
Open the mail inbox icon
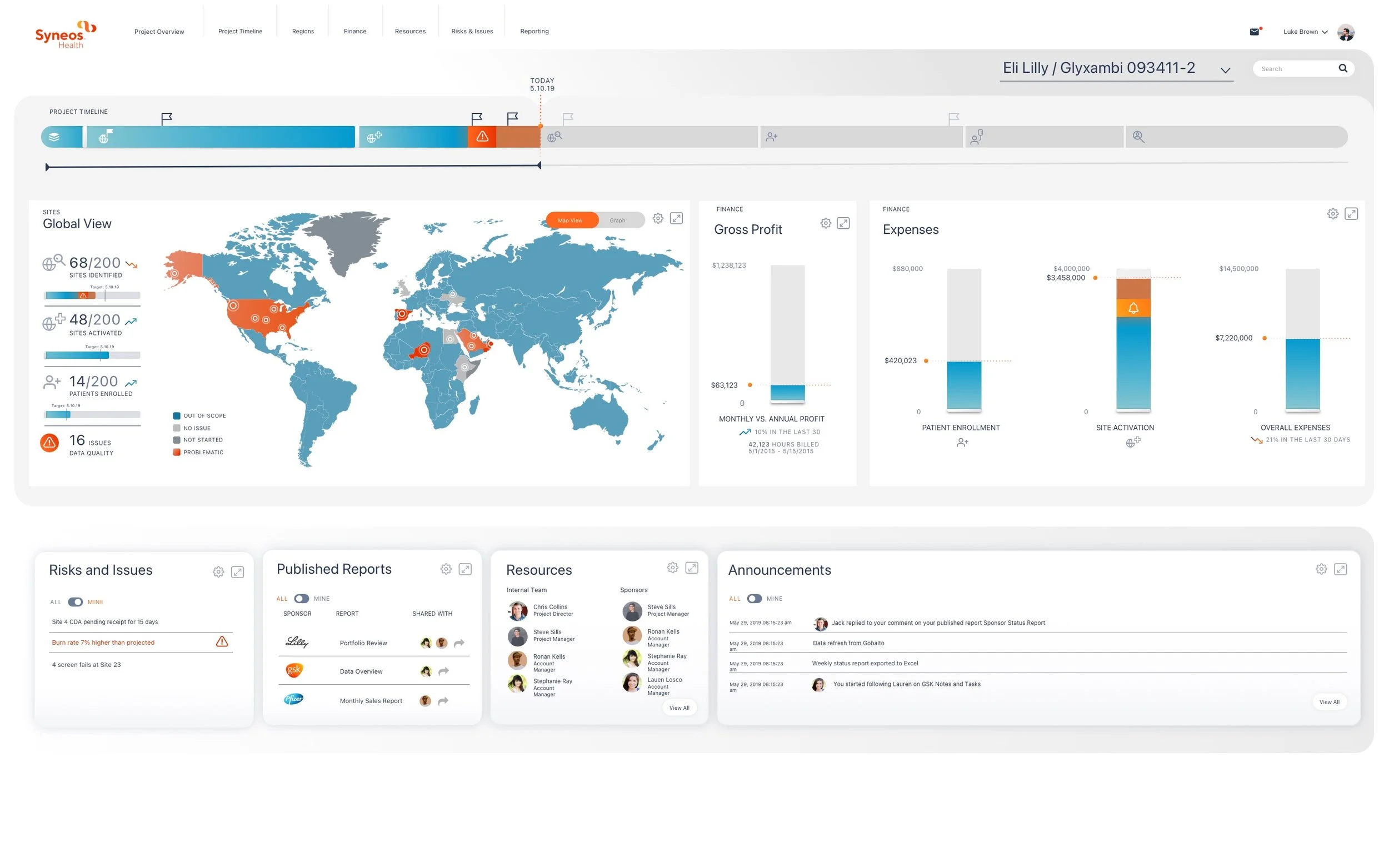pos(1254,32)
